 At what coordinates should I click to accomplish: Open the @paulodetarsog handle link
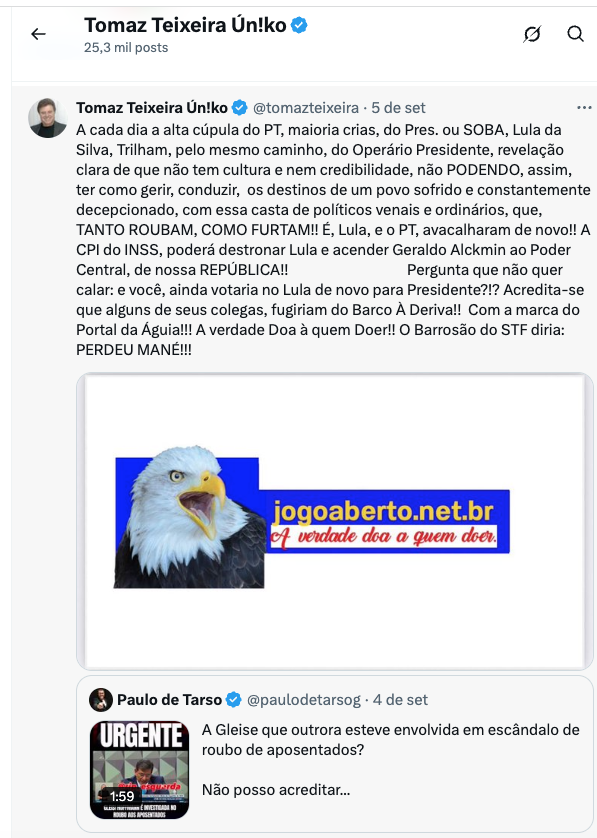(304, 700)
